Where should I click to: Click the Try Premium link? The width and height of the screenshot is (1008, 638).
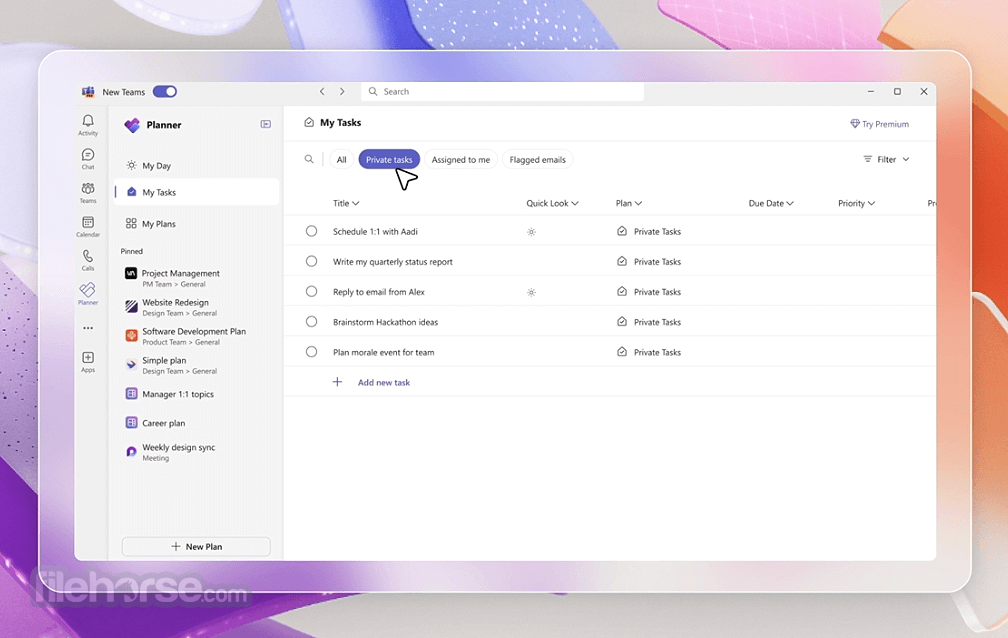[x=879, y=124]
